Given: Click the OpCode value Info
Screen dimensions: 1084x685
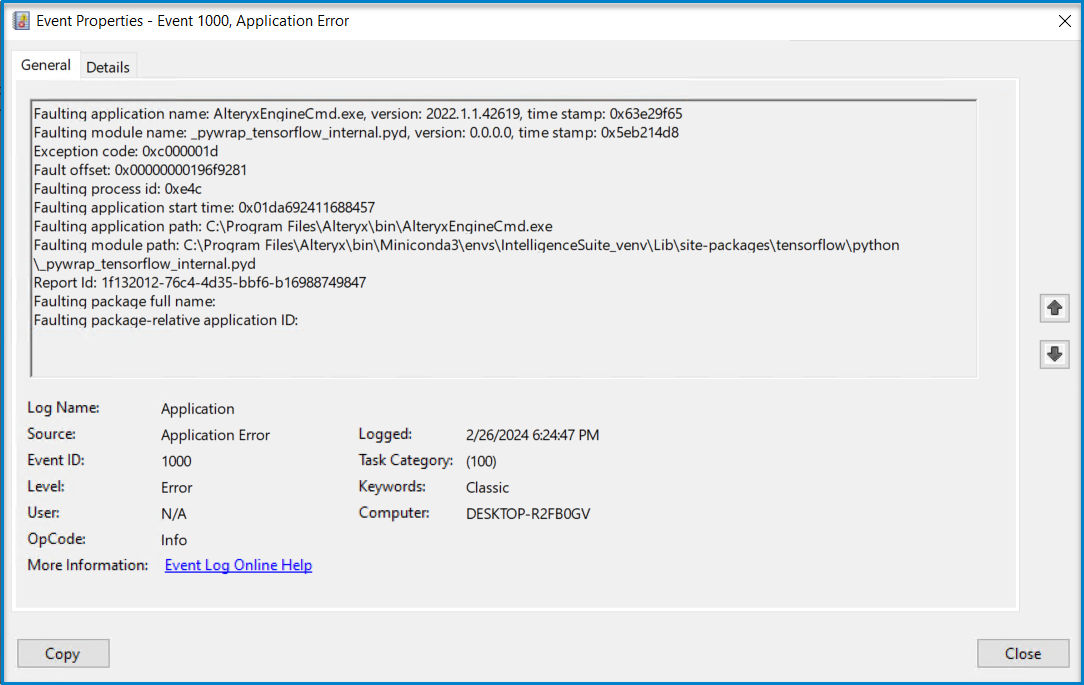Looking at the screenshot, I should pos(174,540).
